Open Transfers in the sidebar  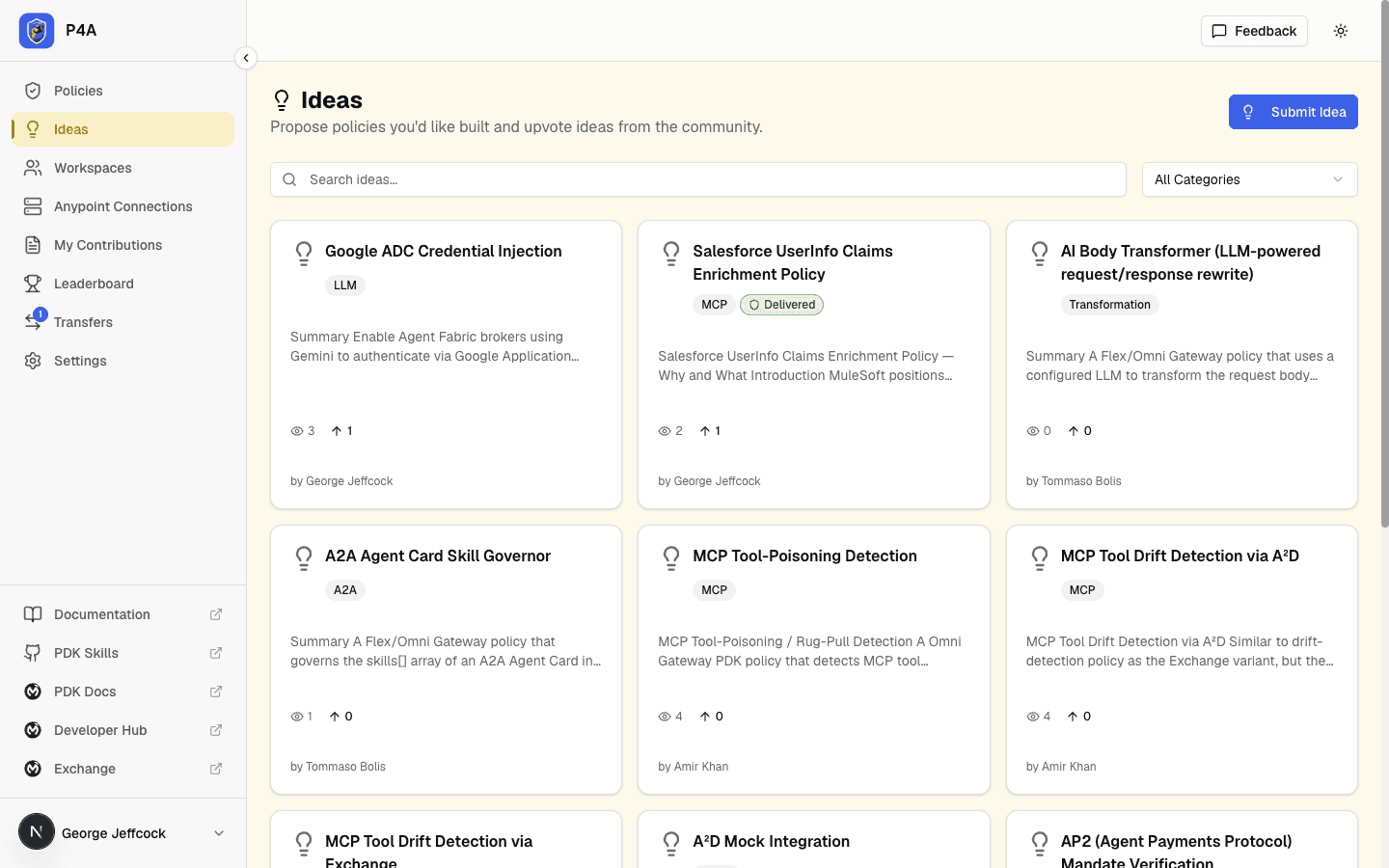pyautogui.click(x=123, y=322)
